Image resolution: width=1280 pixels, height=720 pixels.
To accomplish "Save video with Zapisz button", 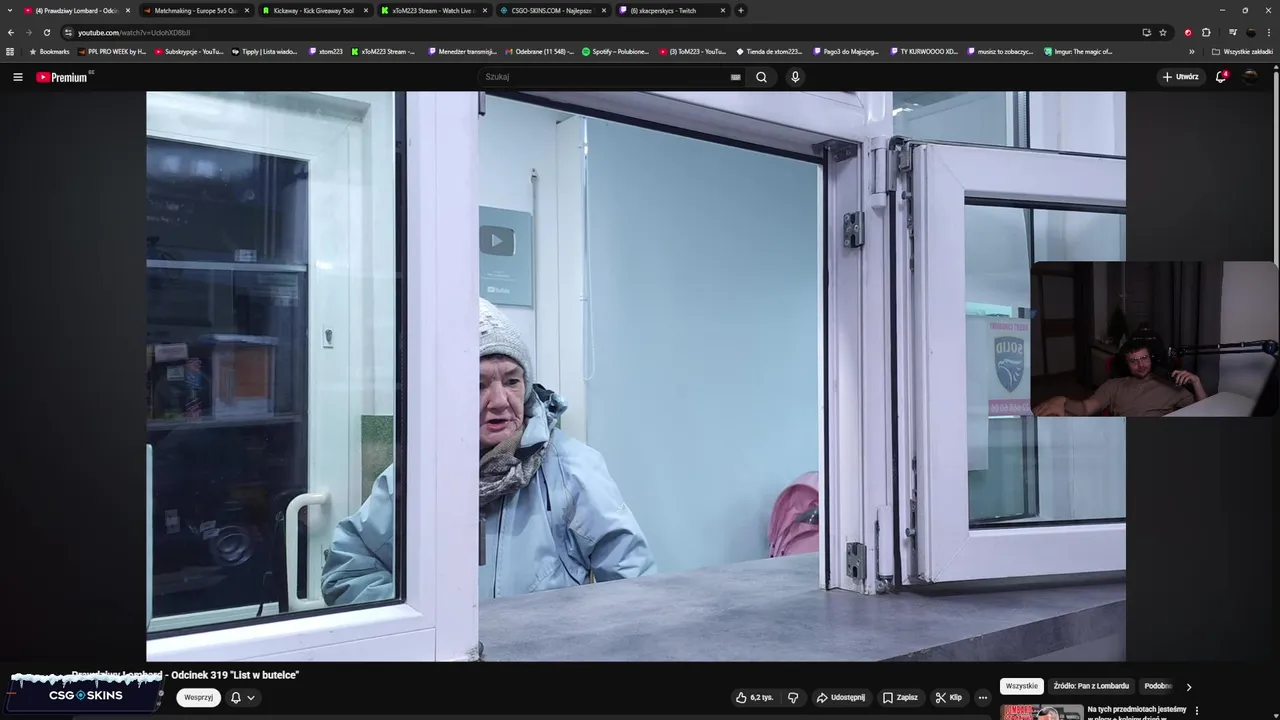I will (x=900, y=697).
